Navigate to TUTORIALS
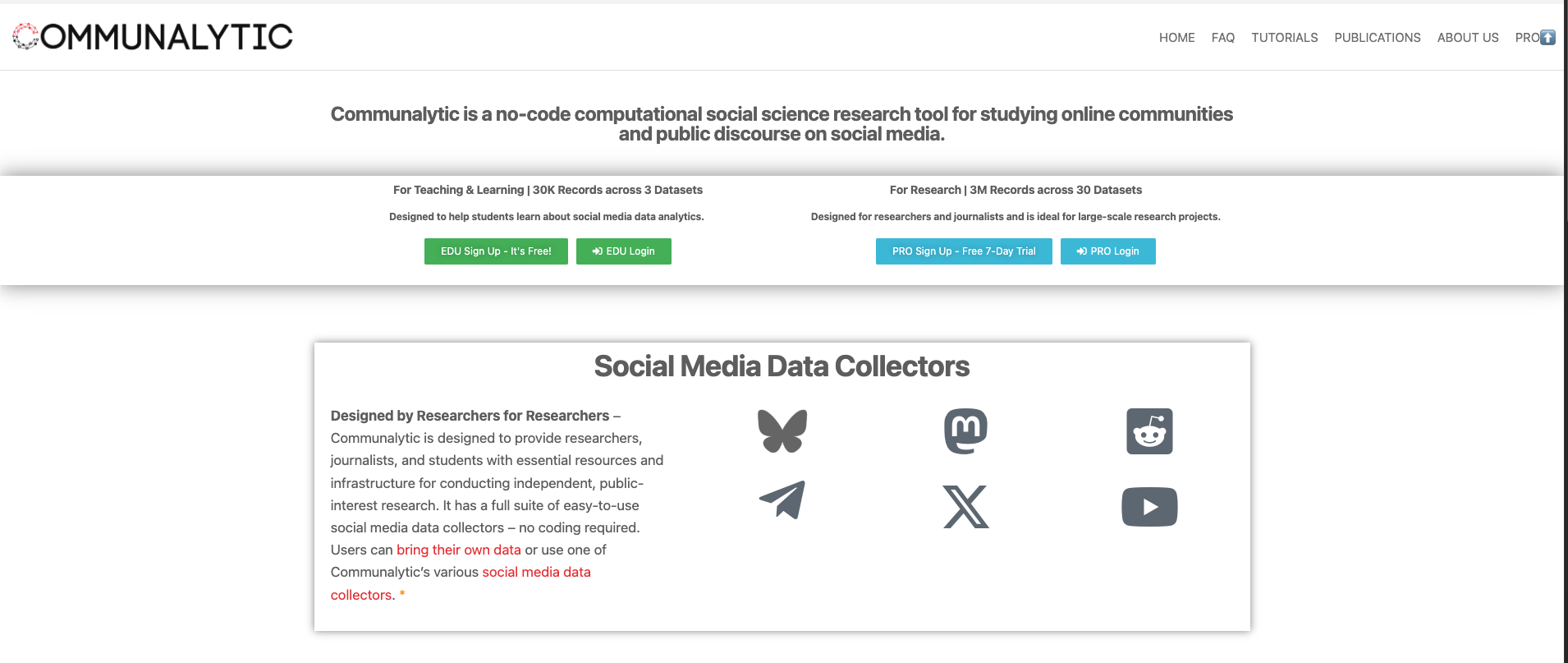Screen dimensions: 1568x663 click(x=1284, y=38)
